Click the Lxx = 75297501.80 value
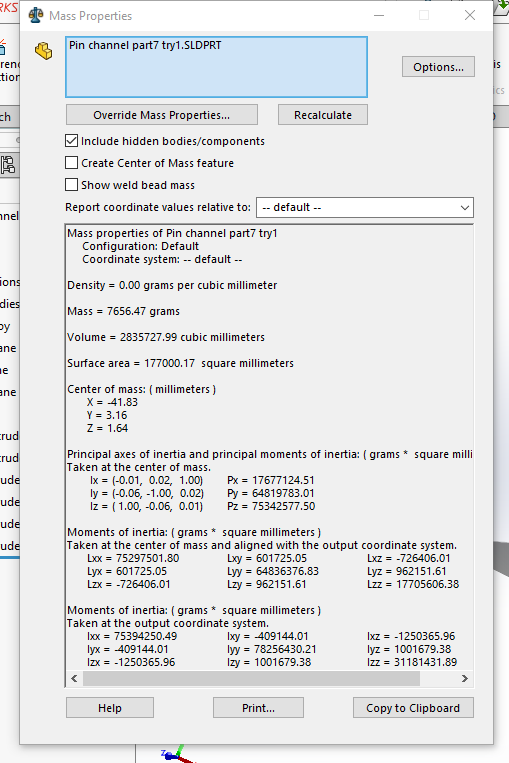This screenshot has width=509, height=763. click(133, 559)
